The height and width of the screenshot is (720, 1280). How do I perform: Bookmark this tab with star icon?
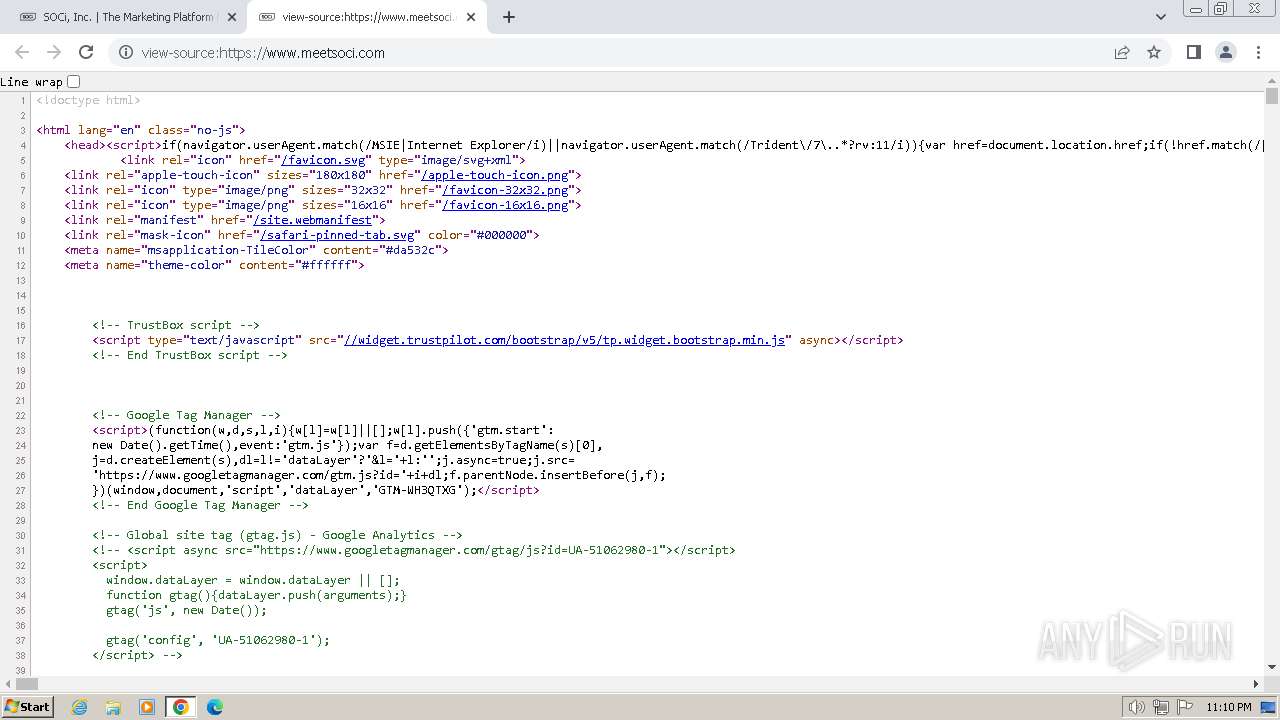tap(1154, 53)
